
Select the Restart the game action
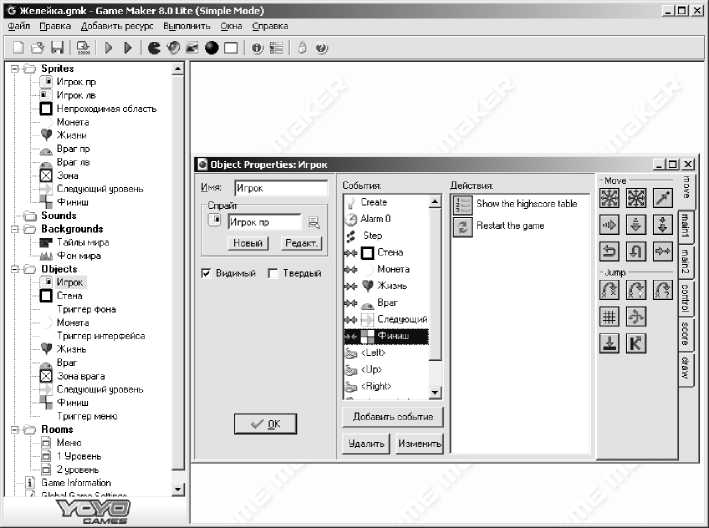pos(520,226)
